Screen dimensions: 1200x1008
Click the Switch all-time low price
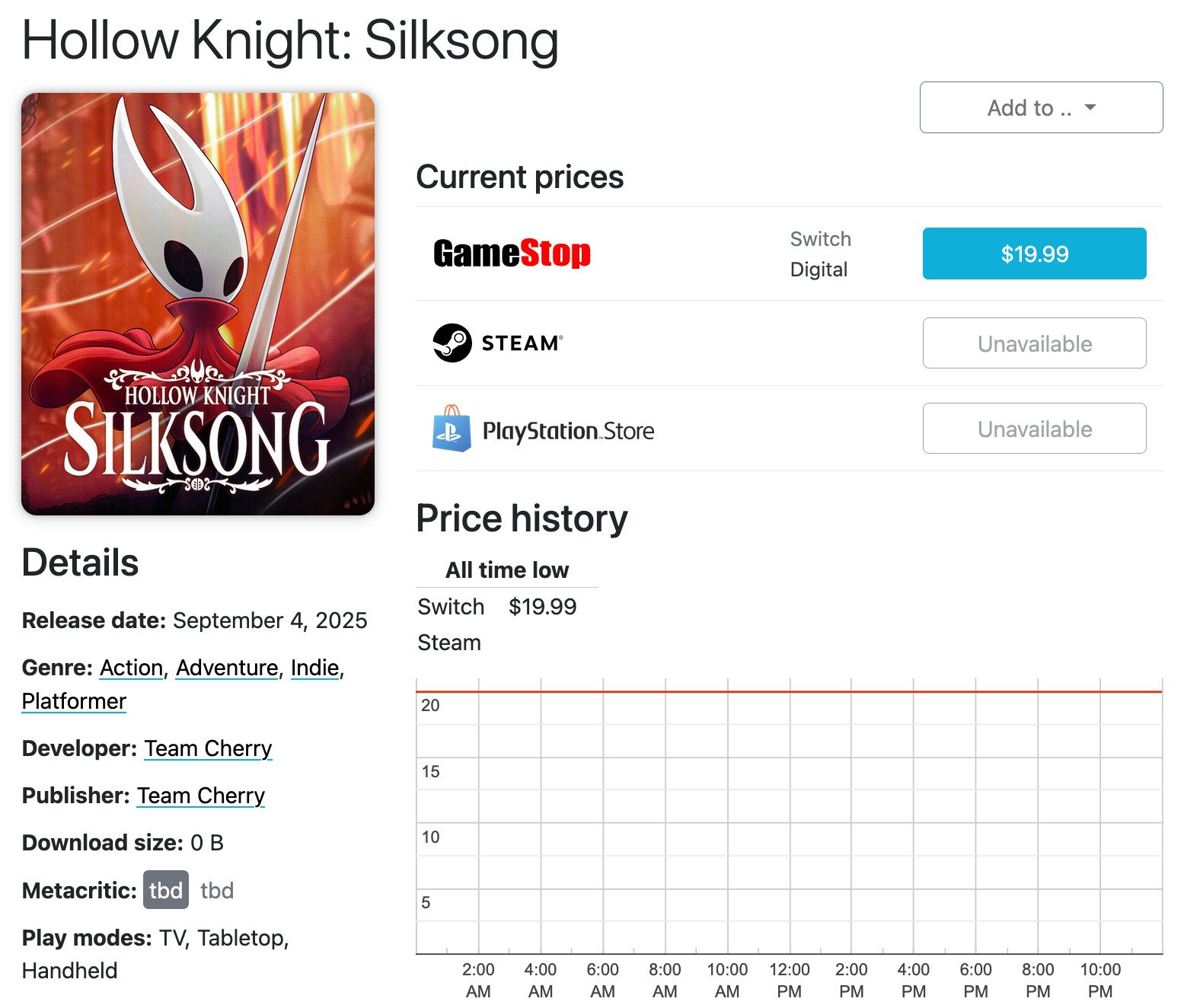pos(542,607)
